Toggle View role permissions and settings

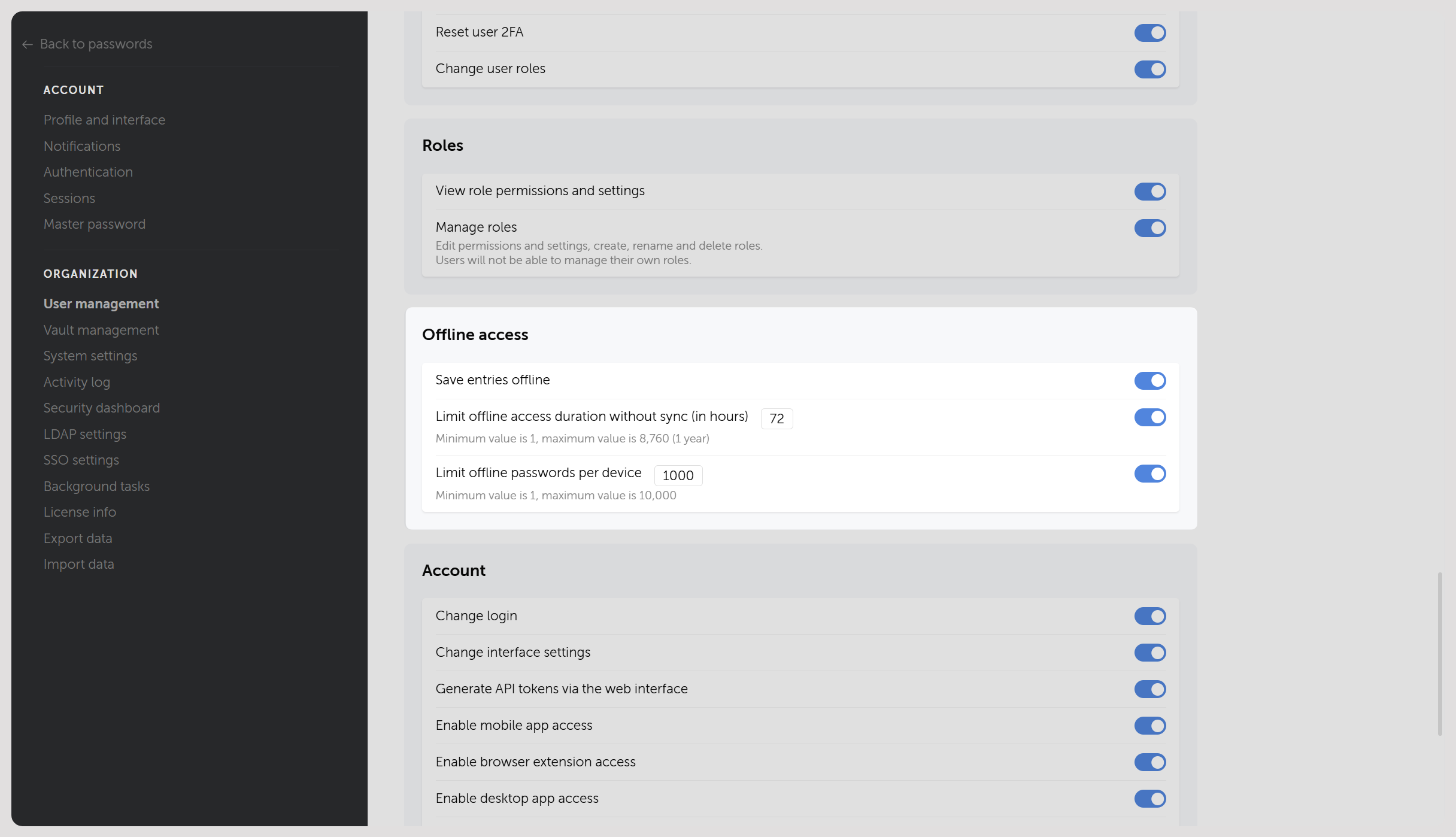pyautogui.click(x=1150, y=191)
